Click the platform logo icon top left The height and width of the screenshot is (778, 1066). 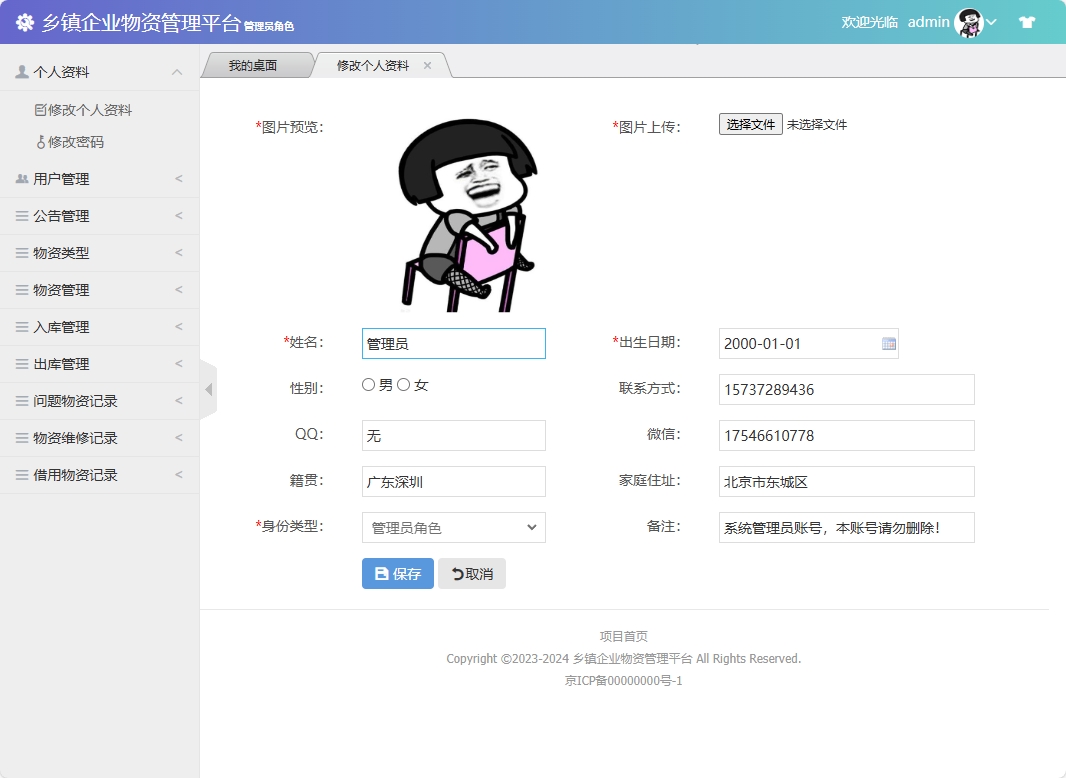pos(24,21)
